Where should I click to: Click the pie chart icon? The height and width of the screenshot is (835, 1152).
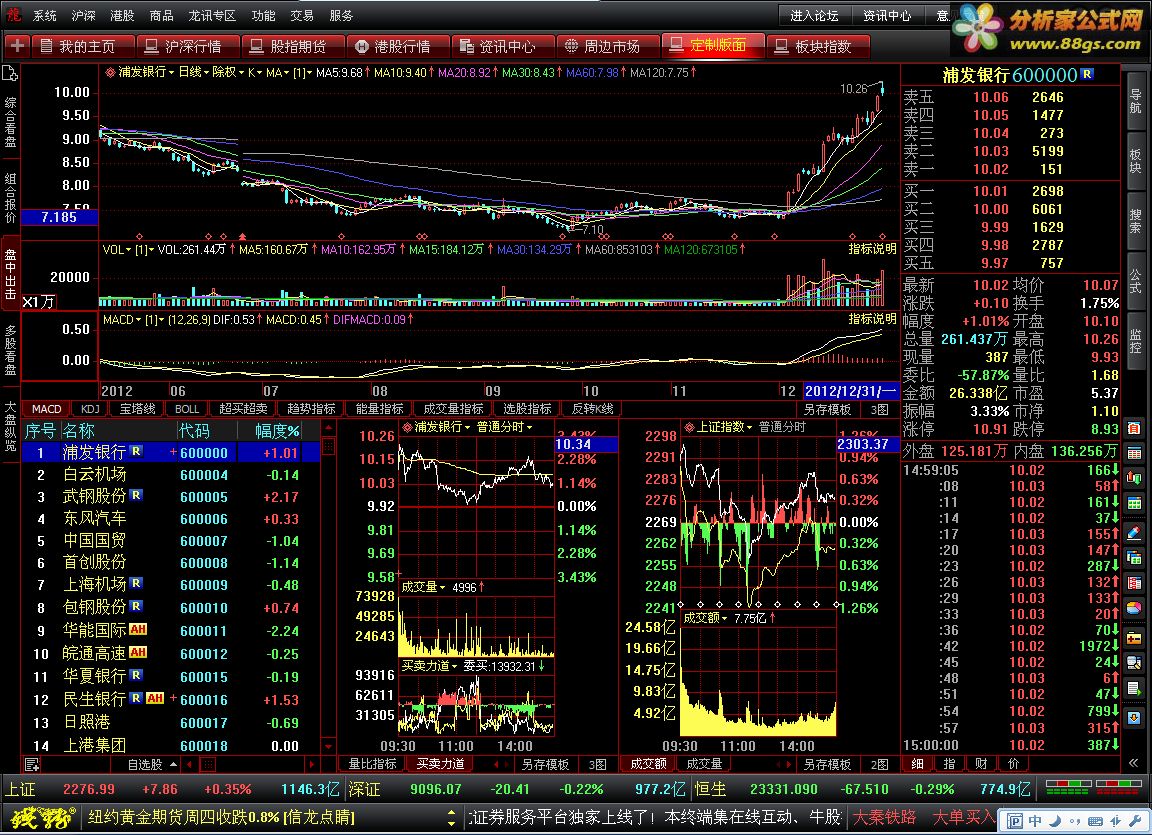click(x=1134, y=609)
